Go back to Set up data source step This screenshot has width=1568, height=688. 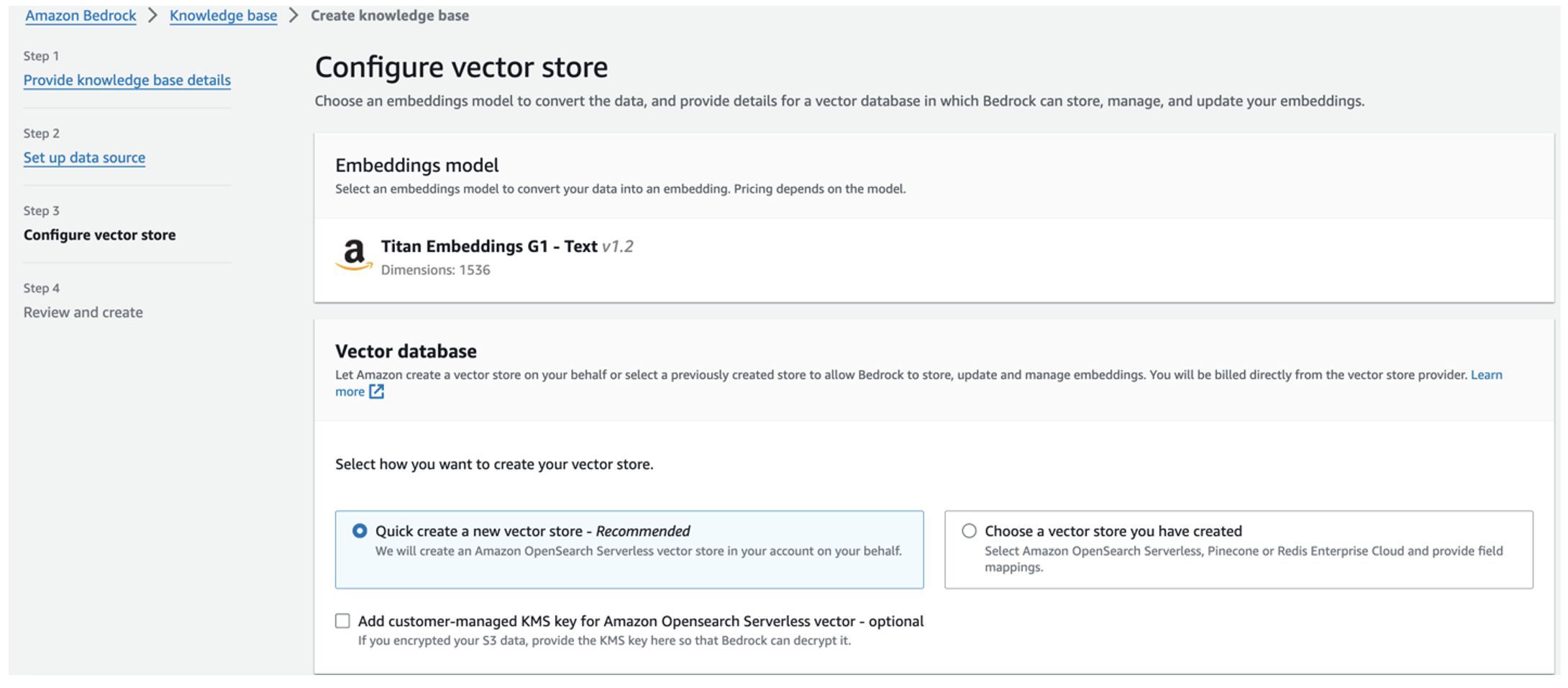(x=84, y=158)
